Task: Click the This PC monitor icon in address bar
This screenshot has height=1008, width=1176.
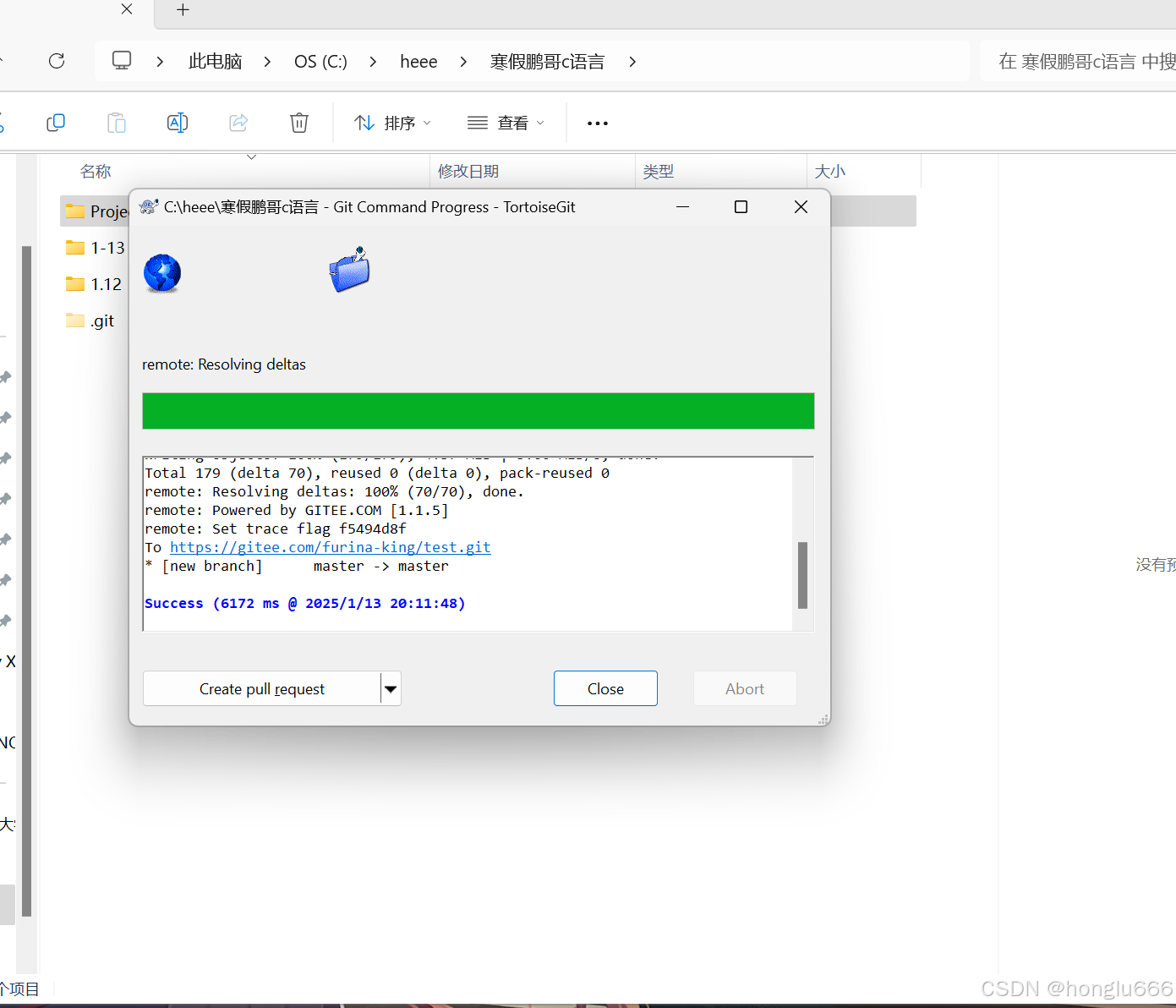Action: pos(122,60)
